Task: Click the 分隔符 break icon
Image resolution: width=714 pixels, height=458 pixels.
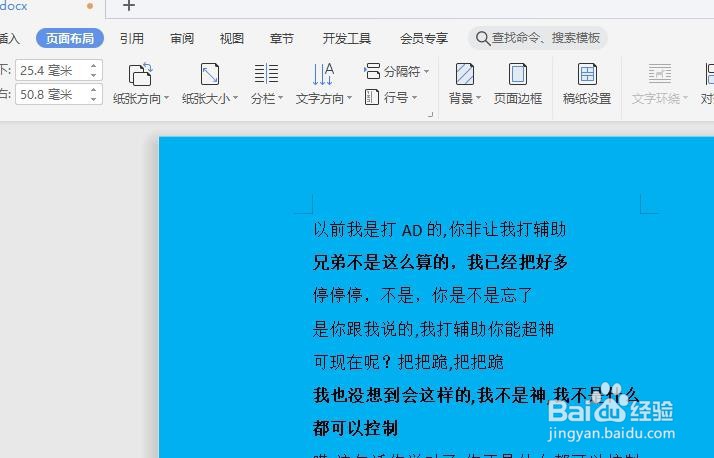Action: click(x=372, y=71)
